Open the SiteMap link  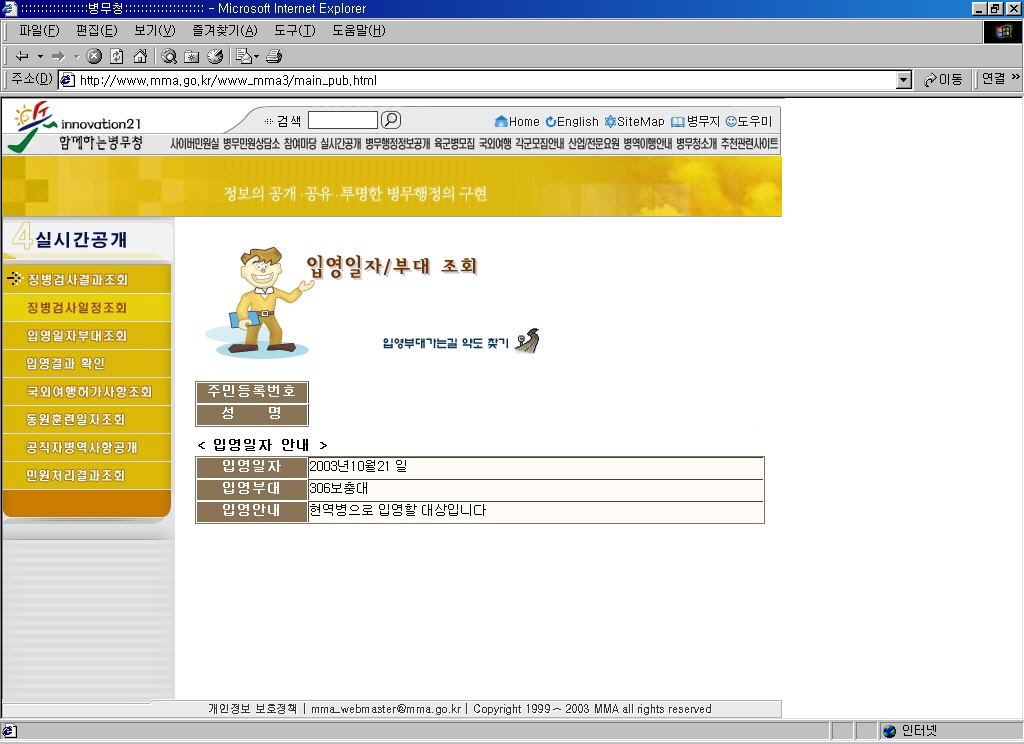tap(634, 121)
